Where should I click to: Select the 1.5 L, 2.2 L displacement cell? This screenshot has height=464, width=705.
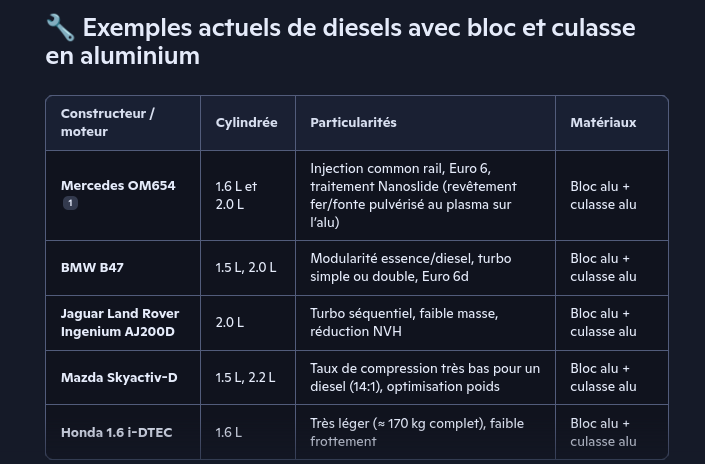click(246, 377)
